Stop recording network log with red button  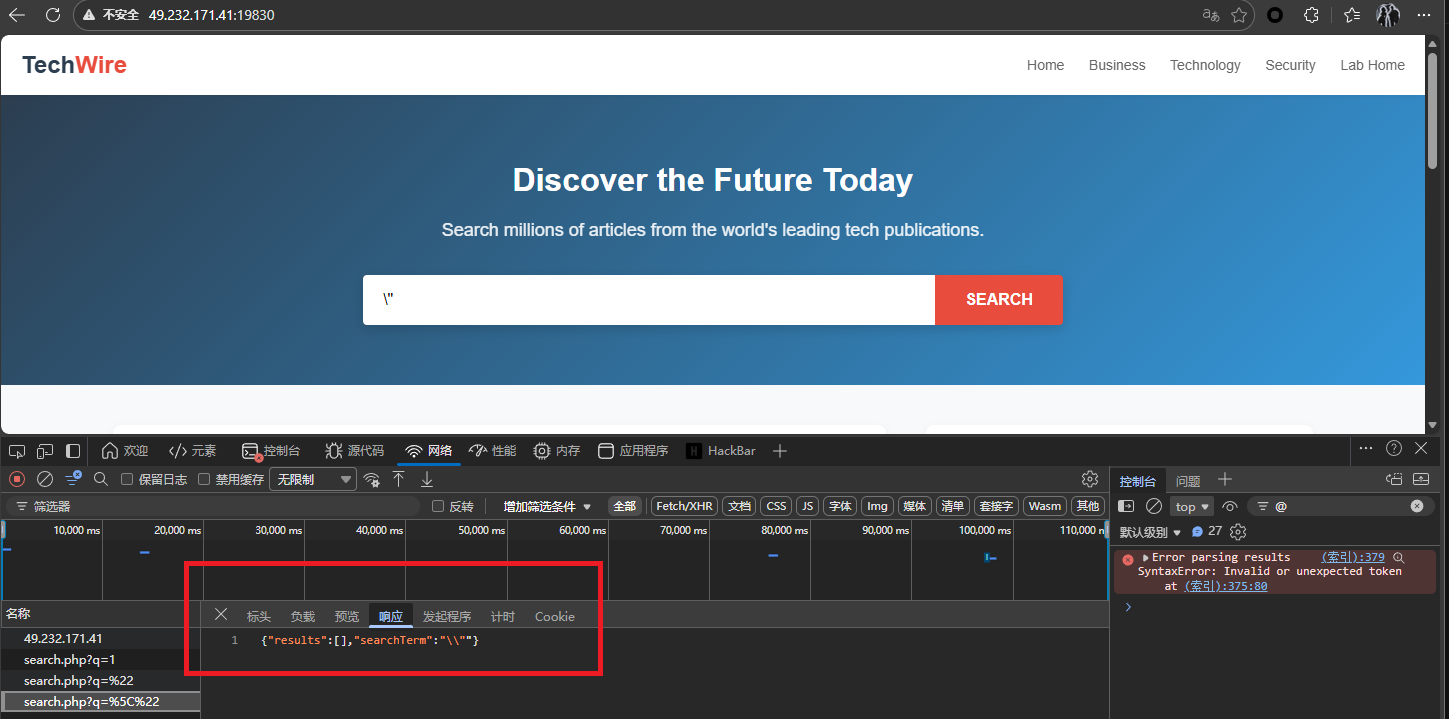click(x=17, y=480)
